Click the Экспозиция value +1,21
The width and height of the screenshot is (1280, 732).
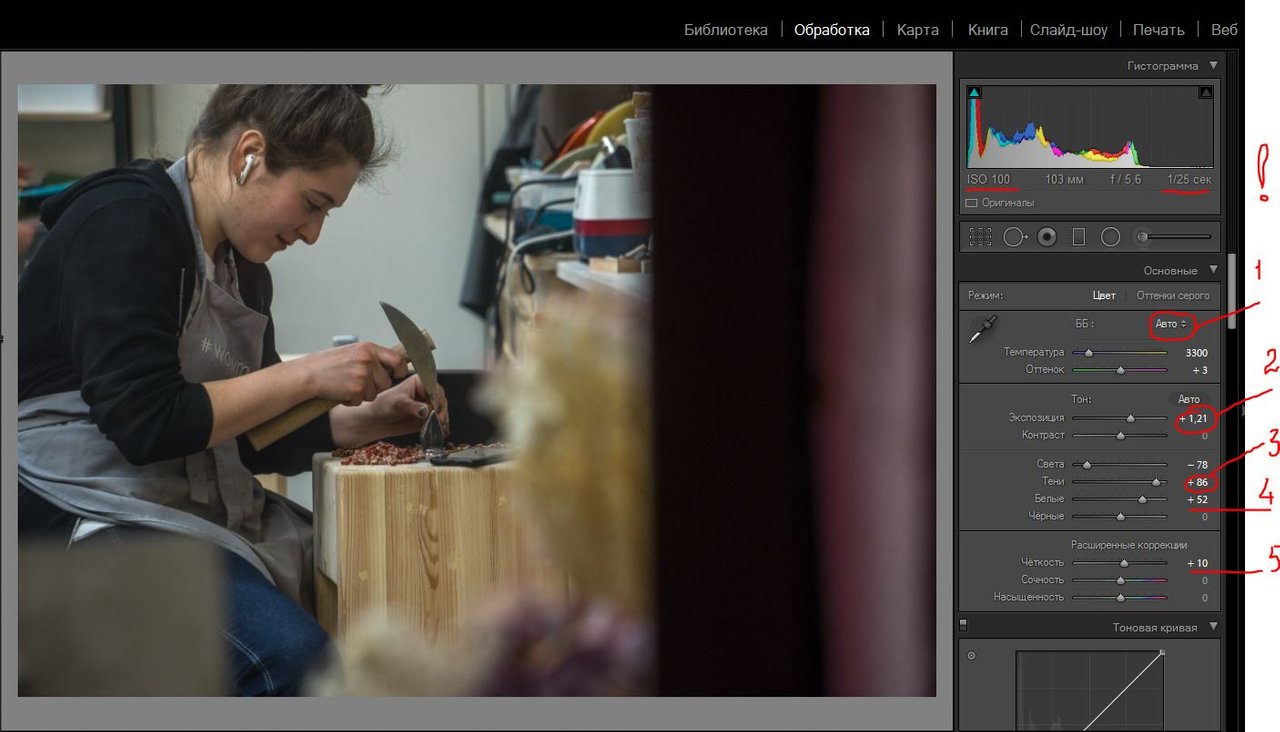(x=1194, y=418)
